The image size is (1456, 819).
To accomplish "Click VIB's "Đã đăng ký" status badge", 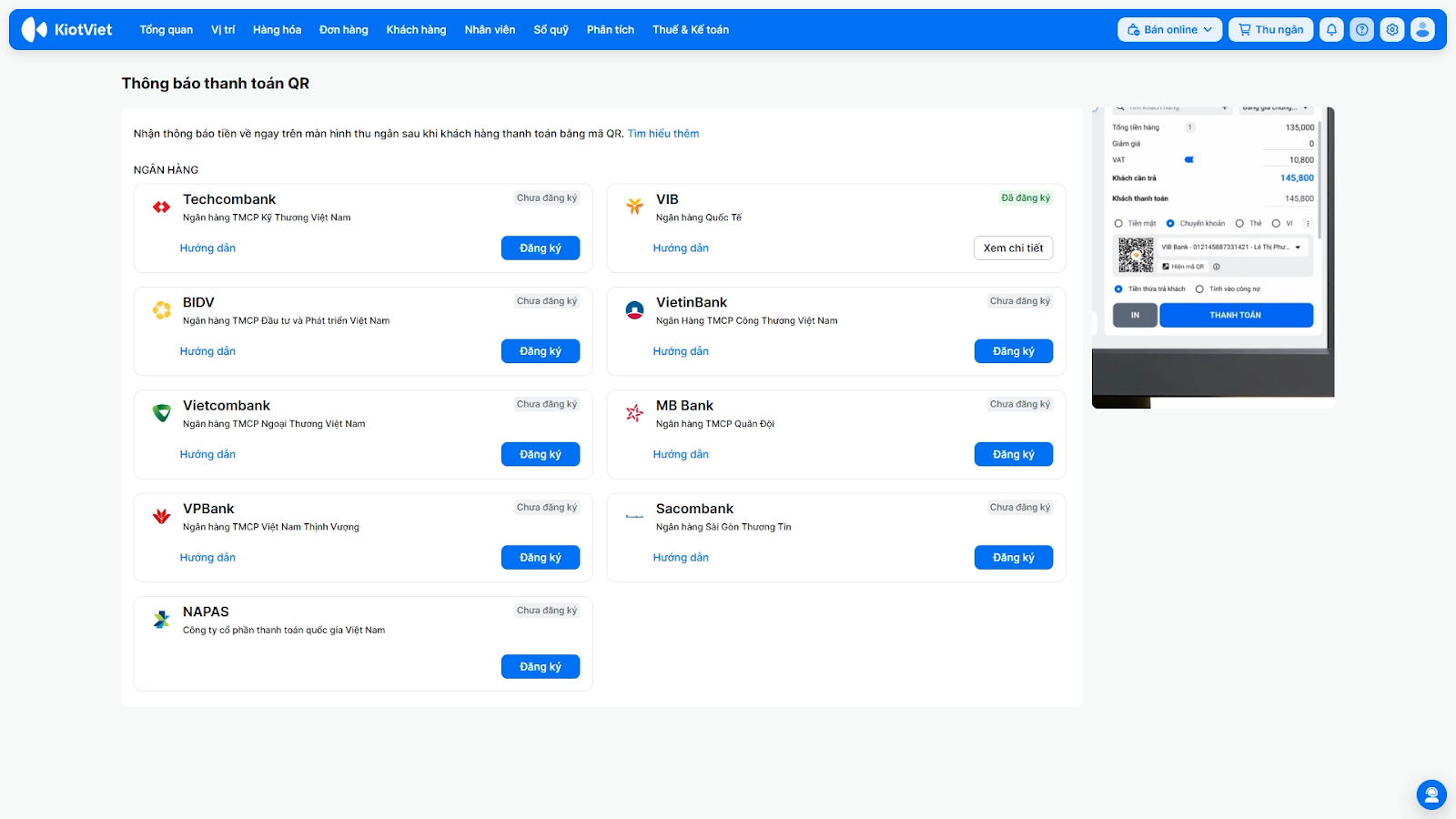I will tap(1026, 197).
